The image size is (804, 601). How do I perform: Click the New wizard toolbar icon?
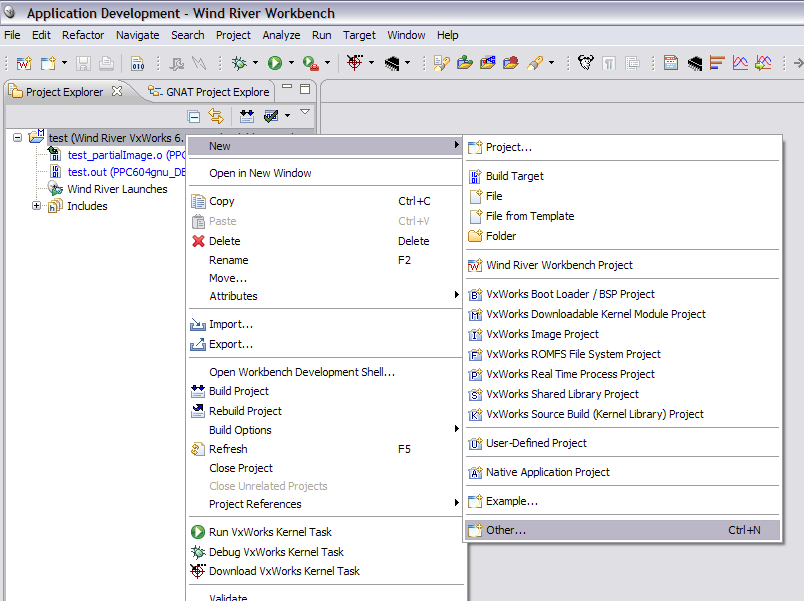pos(48,63)
